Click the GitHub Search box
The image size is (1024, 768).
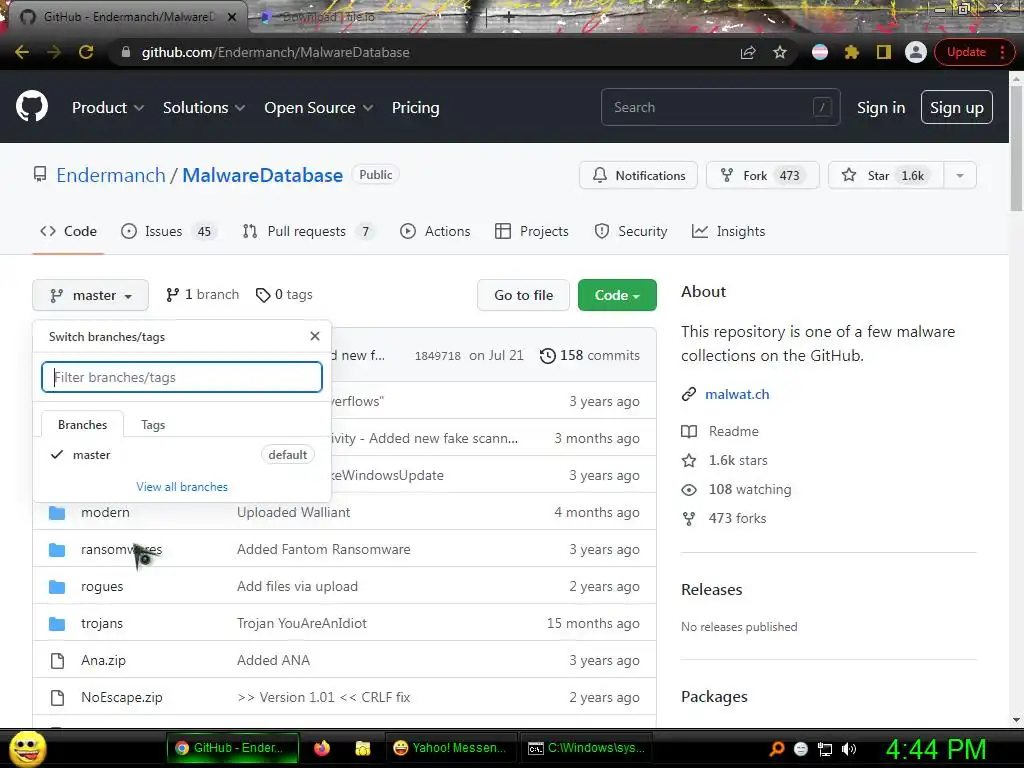(x=720, y=107)
